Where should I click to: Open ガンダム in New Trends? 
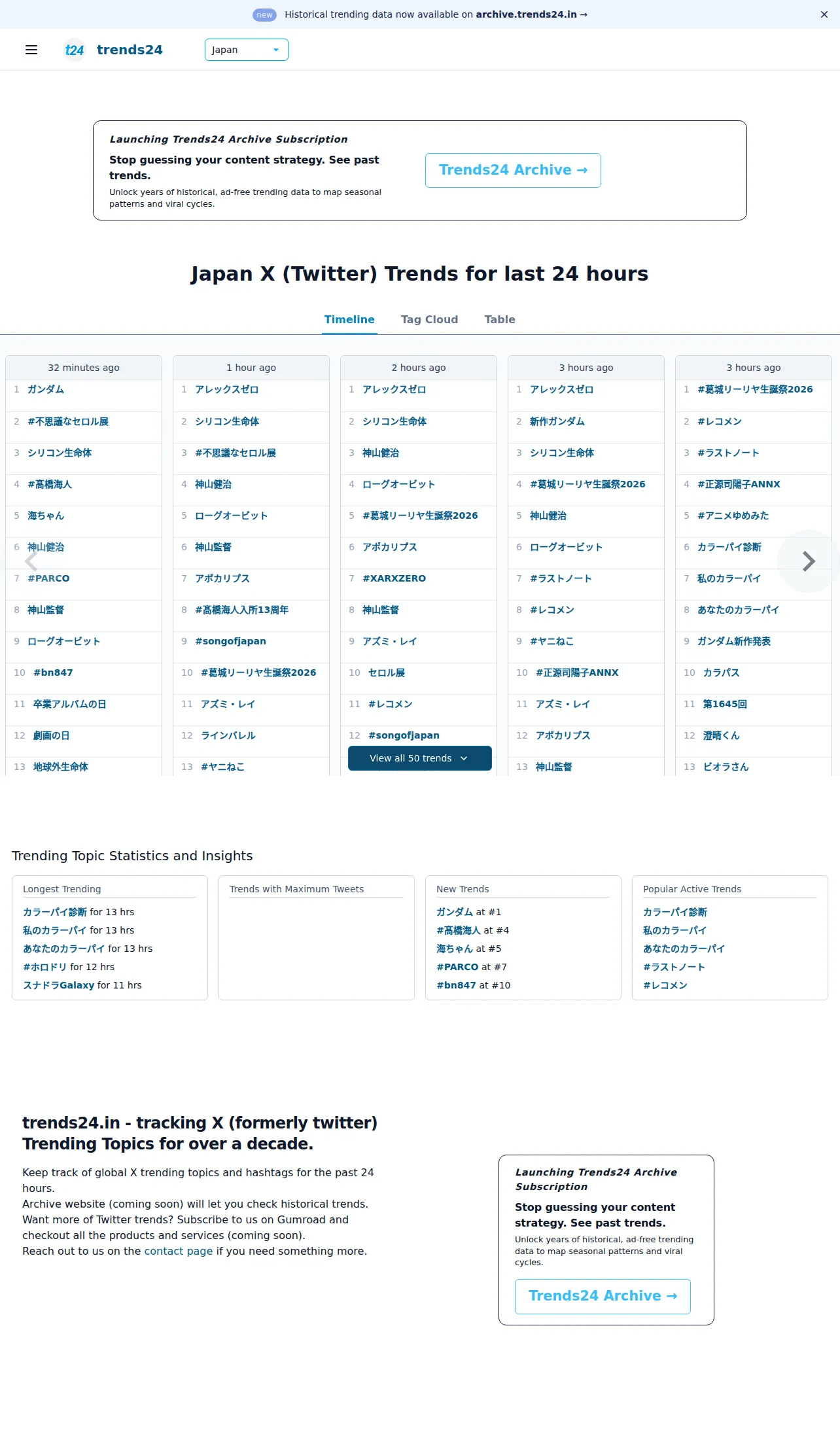(x=455, y=913)
